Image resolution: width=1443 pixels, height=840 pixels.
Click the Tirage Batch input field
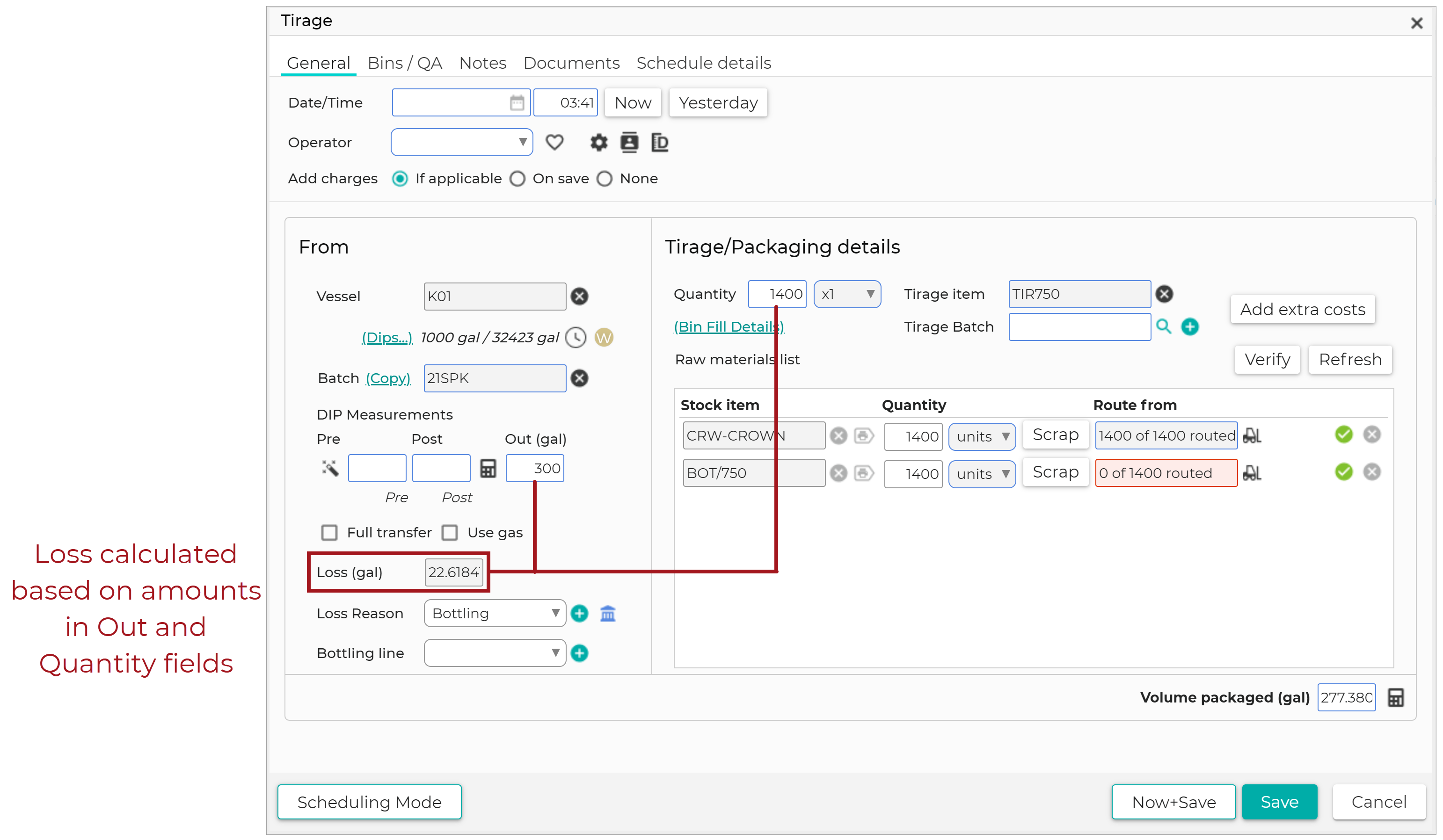point(1079,327)
